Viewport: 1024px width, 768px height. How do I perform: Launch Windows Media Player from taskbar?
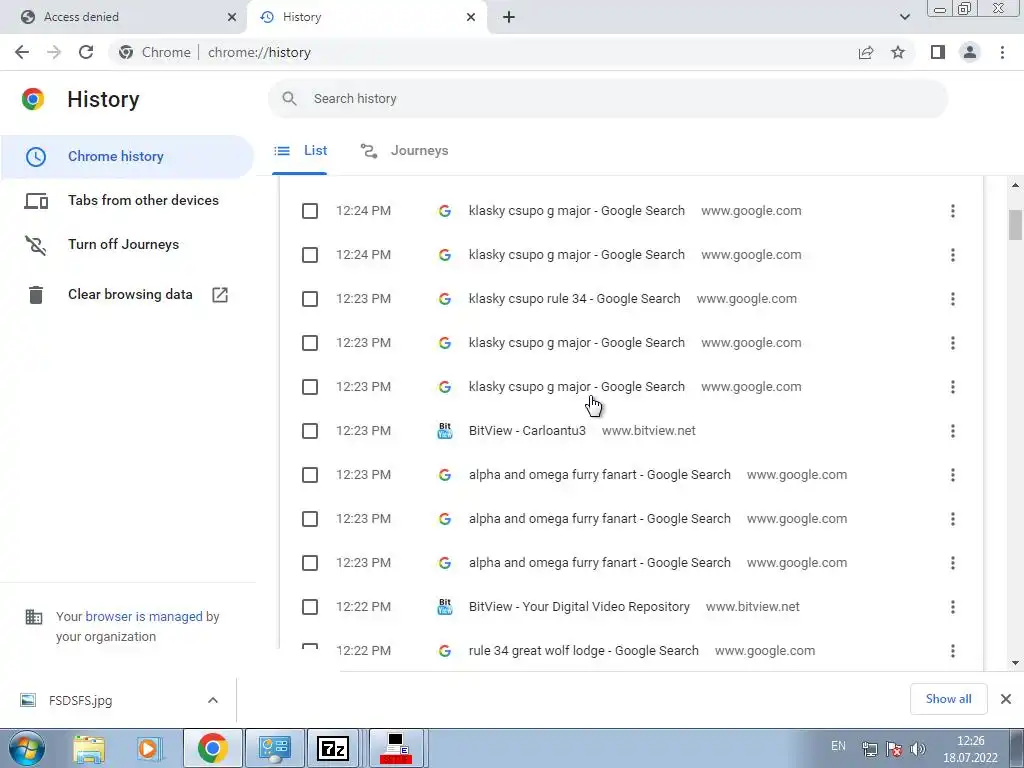click(x=148, y=748)
